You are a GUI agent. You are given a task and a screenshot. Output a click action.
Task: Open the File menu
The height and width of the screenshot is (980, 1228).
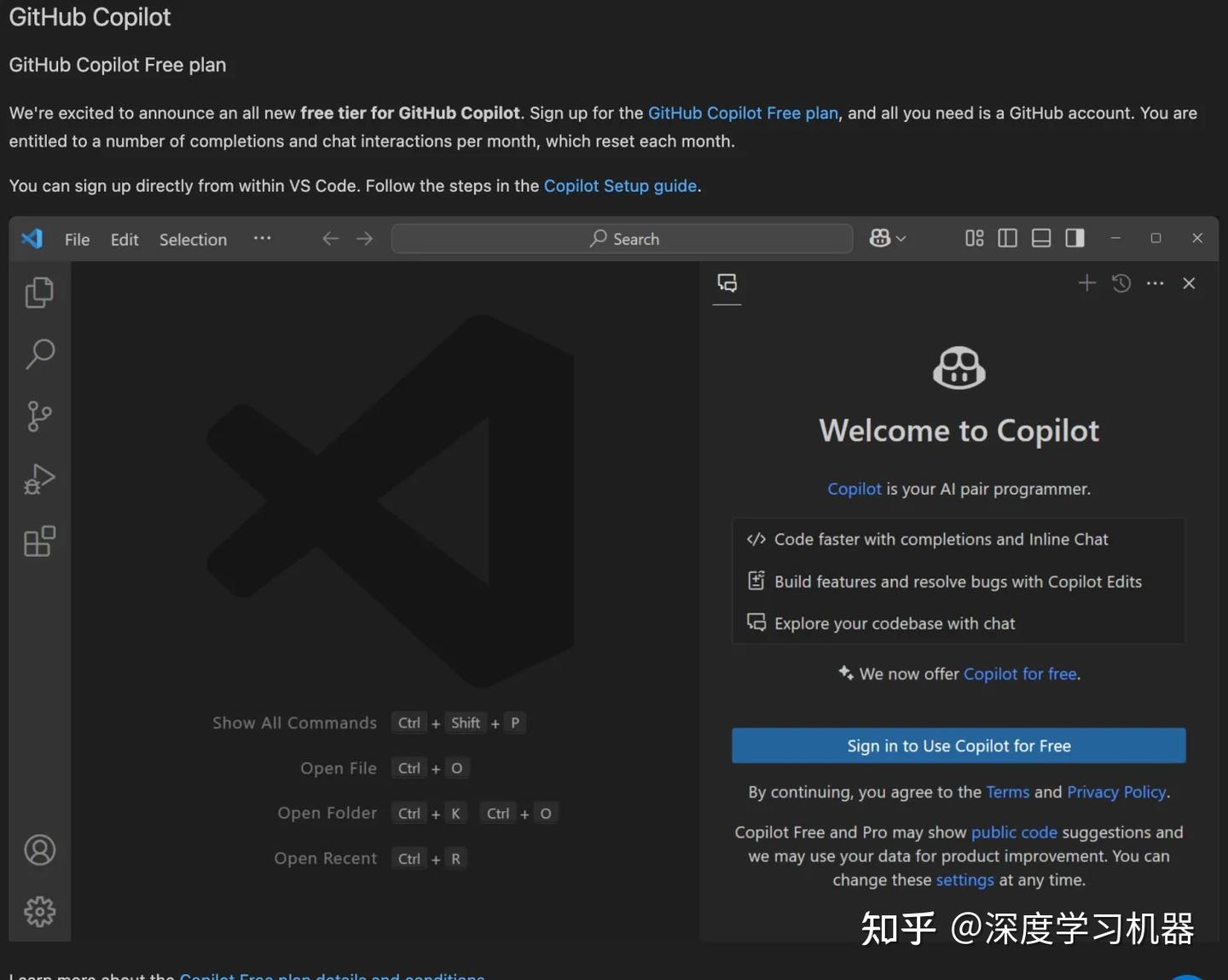click(77, 239)
